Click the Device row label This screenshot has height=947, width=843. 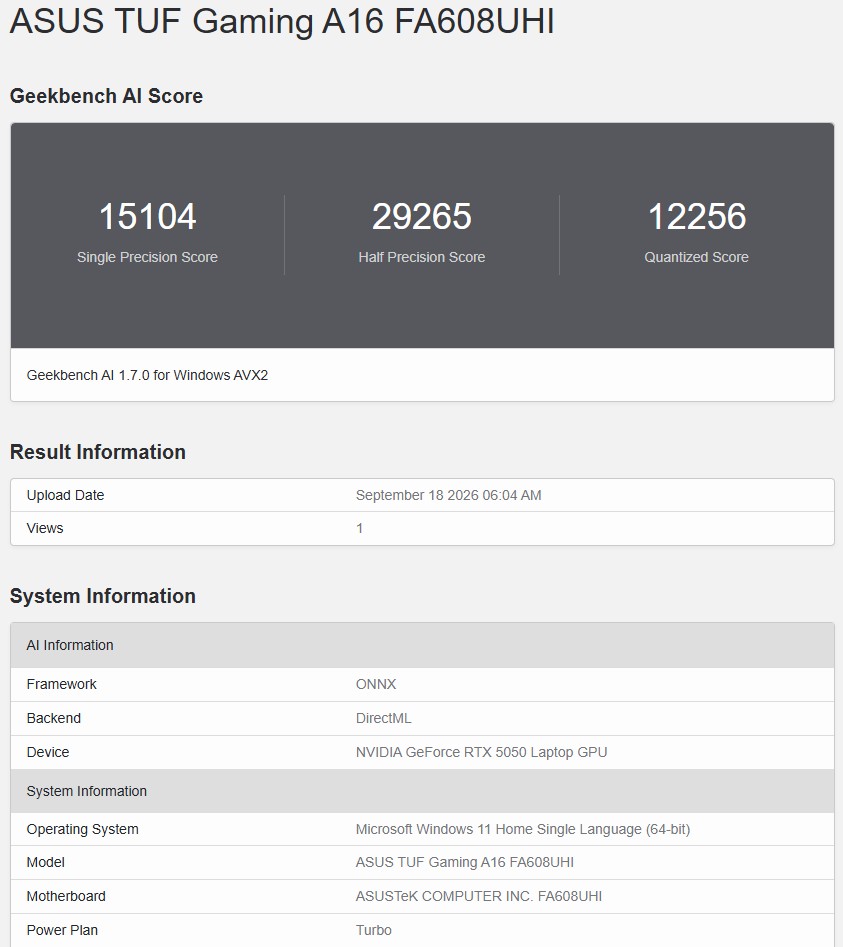tap(48, 752)
